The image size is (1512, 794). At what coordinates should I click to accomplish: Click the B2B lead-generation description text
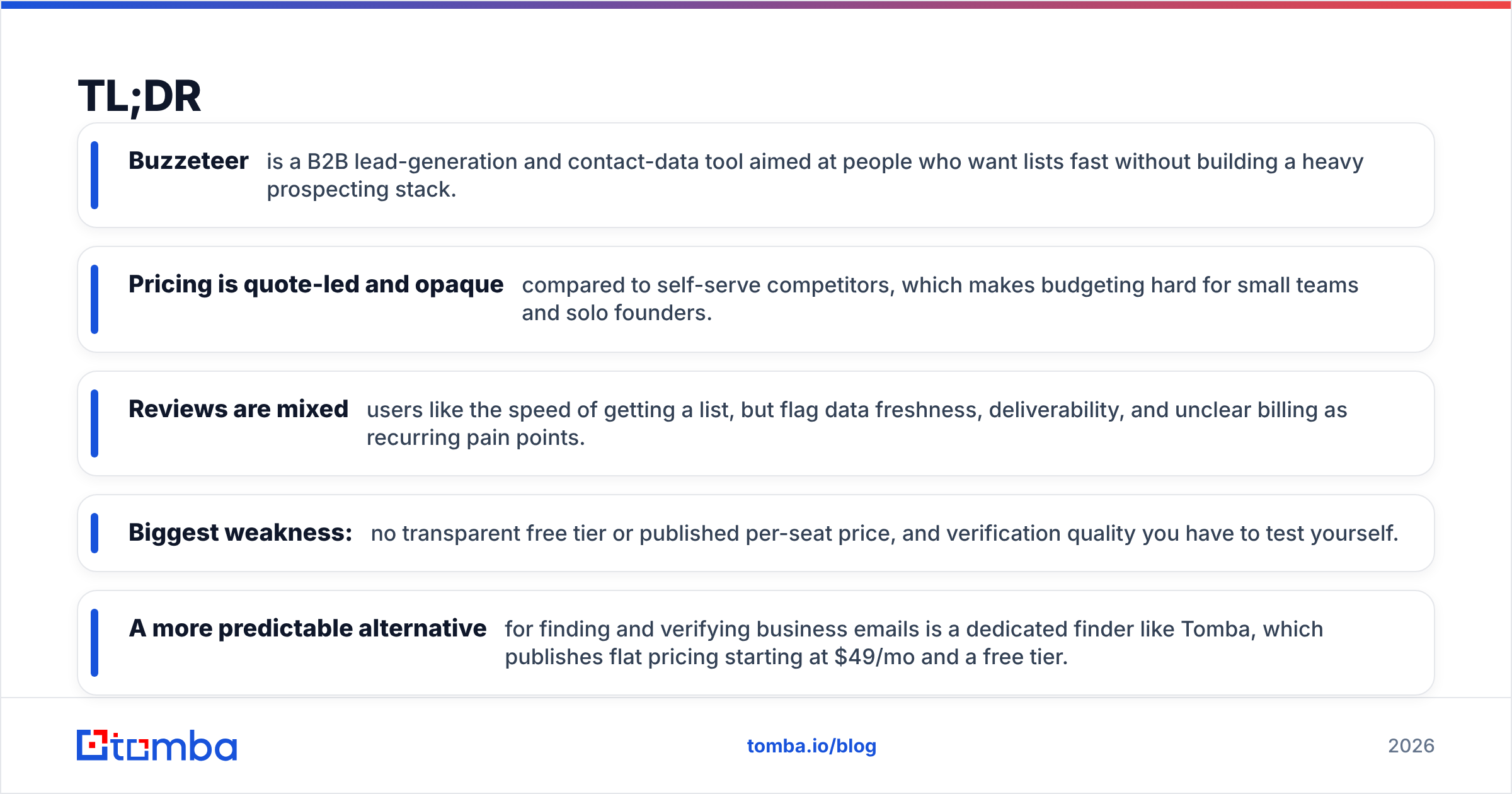[x=815, y=175]
